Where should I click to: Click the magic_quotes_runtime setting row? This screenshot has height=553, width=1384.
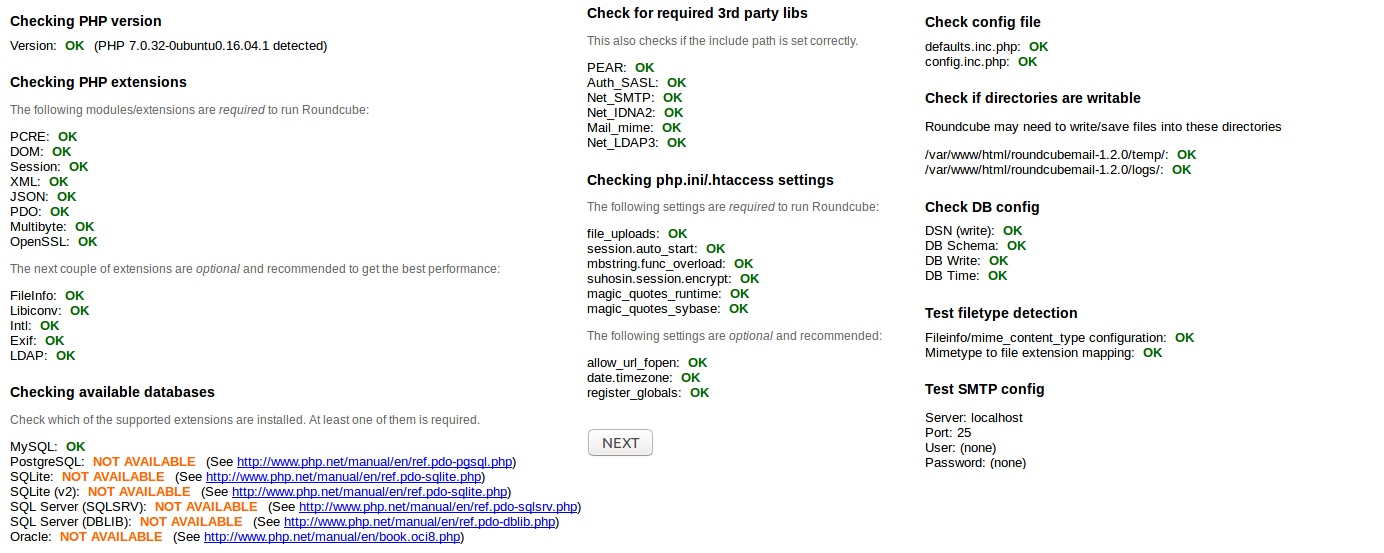[x=668, y=293]
